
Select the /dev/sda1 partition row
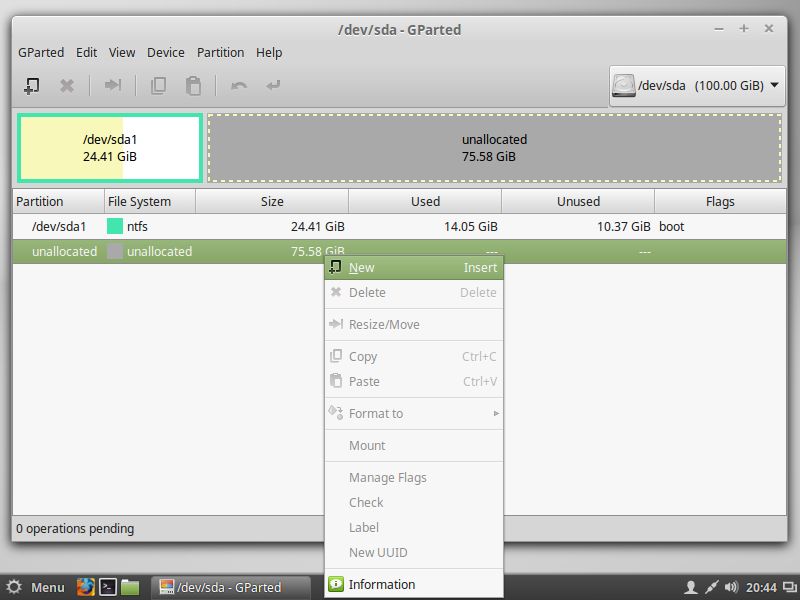point(399,227)
